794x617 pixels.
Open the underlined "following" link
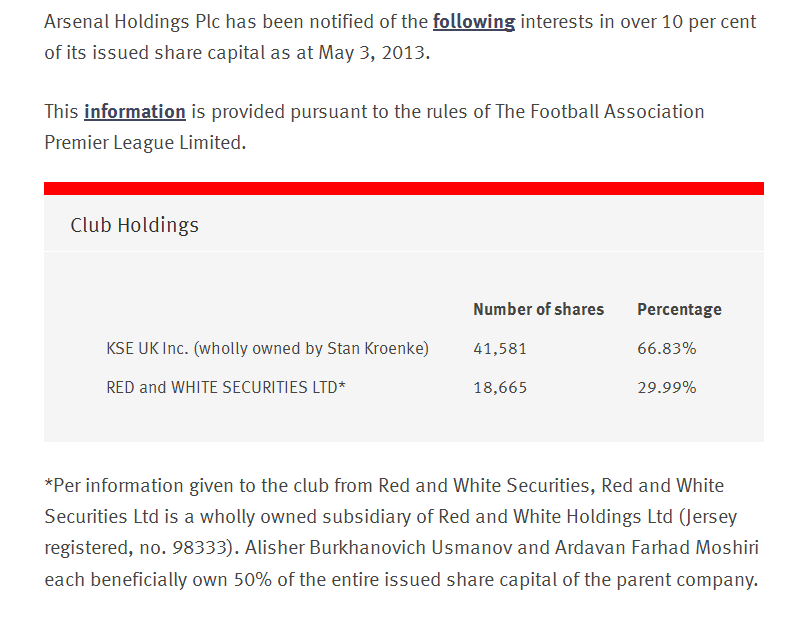click(473, 21)
